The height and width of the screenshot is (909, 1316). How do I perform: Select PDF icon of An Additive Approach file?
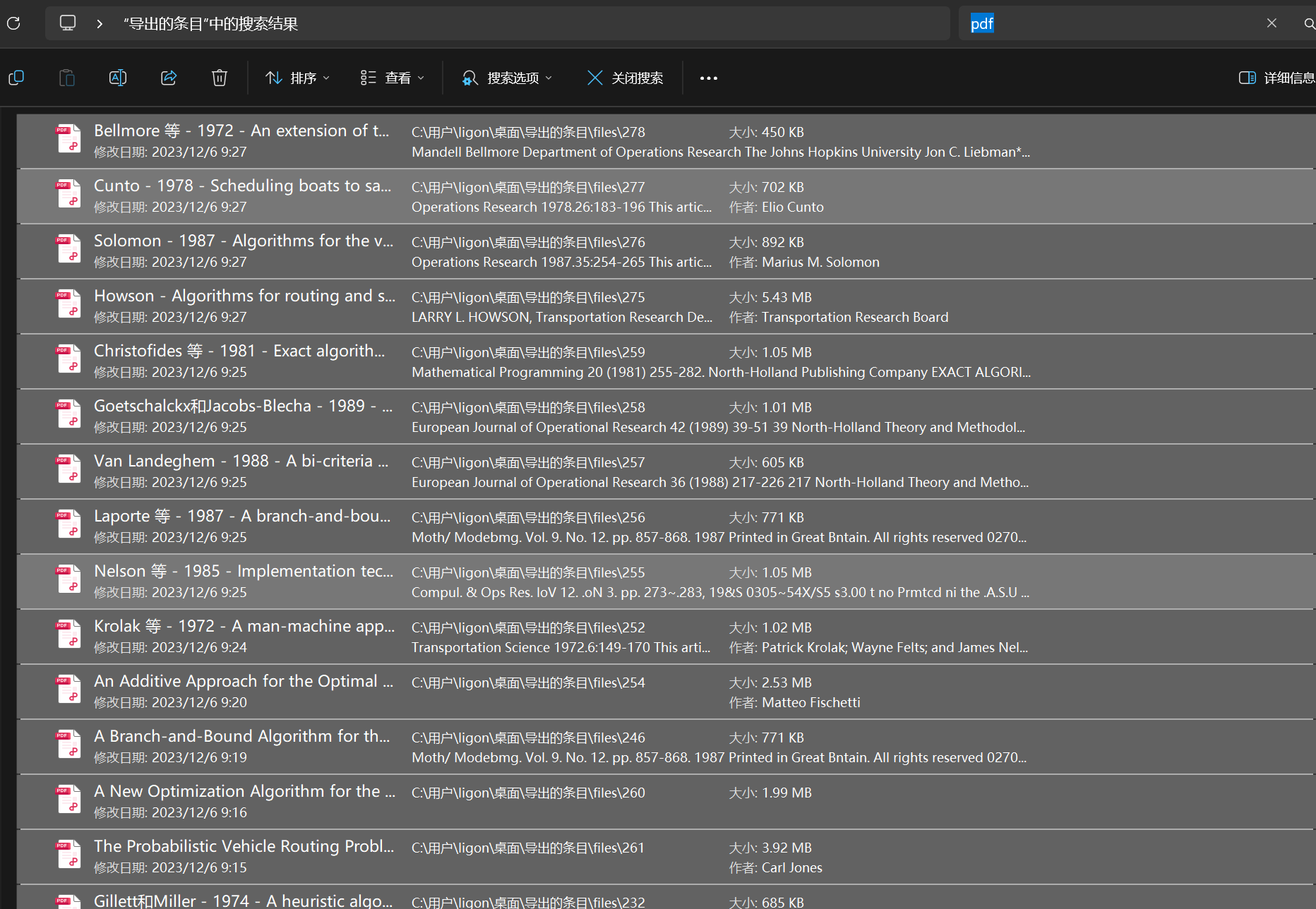pyautogui.click(x=69, y=690)
